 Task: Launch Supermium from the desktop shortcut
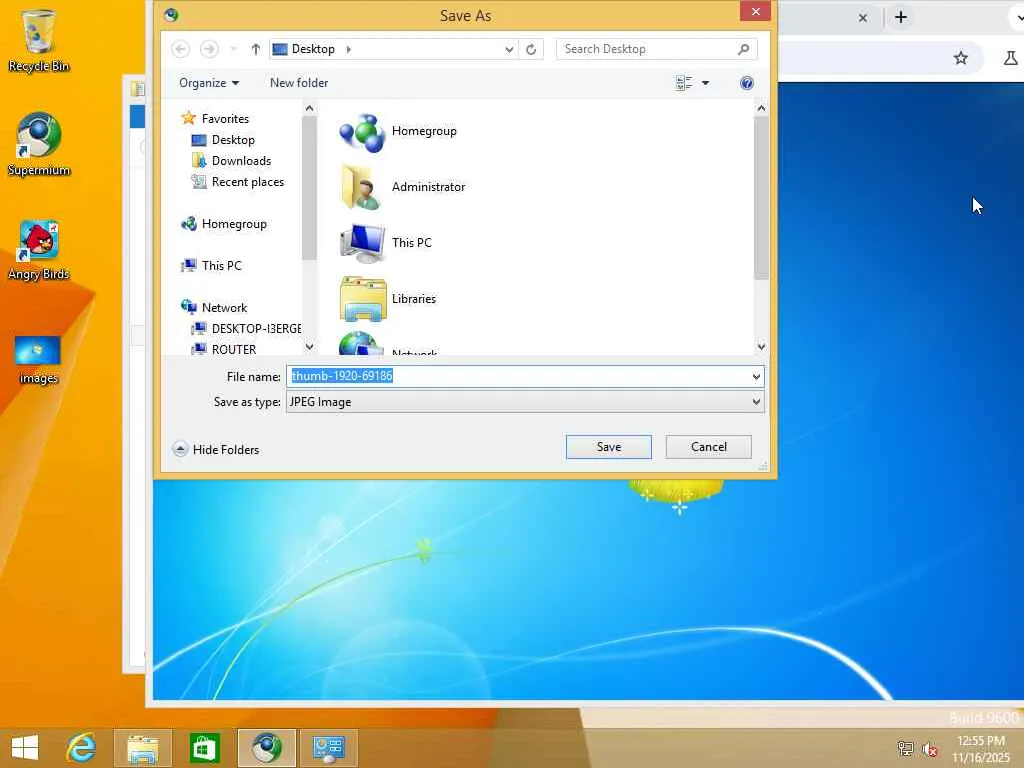[38, 144]
